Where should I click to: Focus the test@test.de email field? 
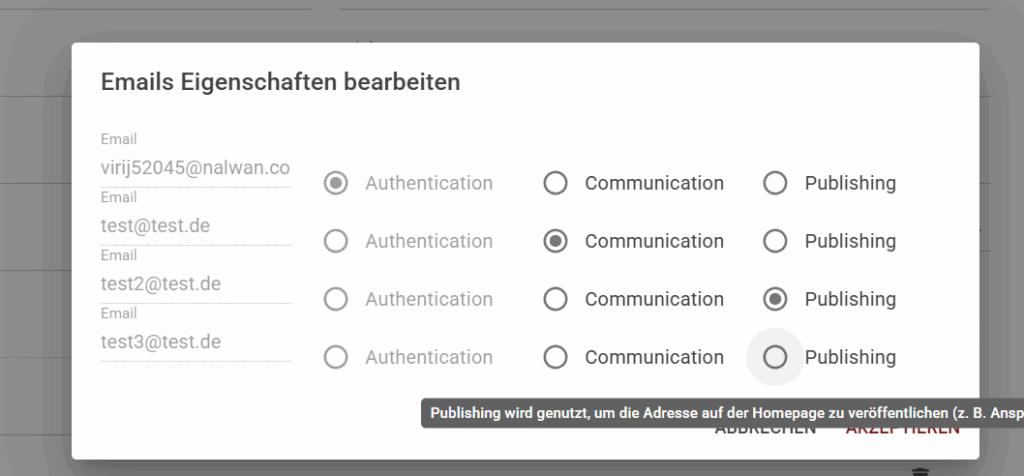[196, 226]
